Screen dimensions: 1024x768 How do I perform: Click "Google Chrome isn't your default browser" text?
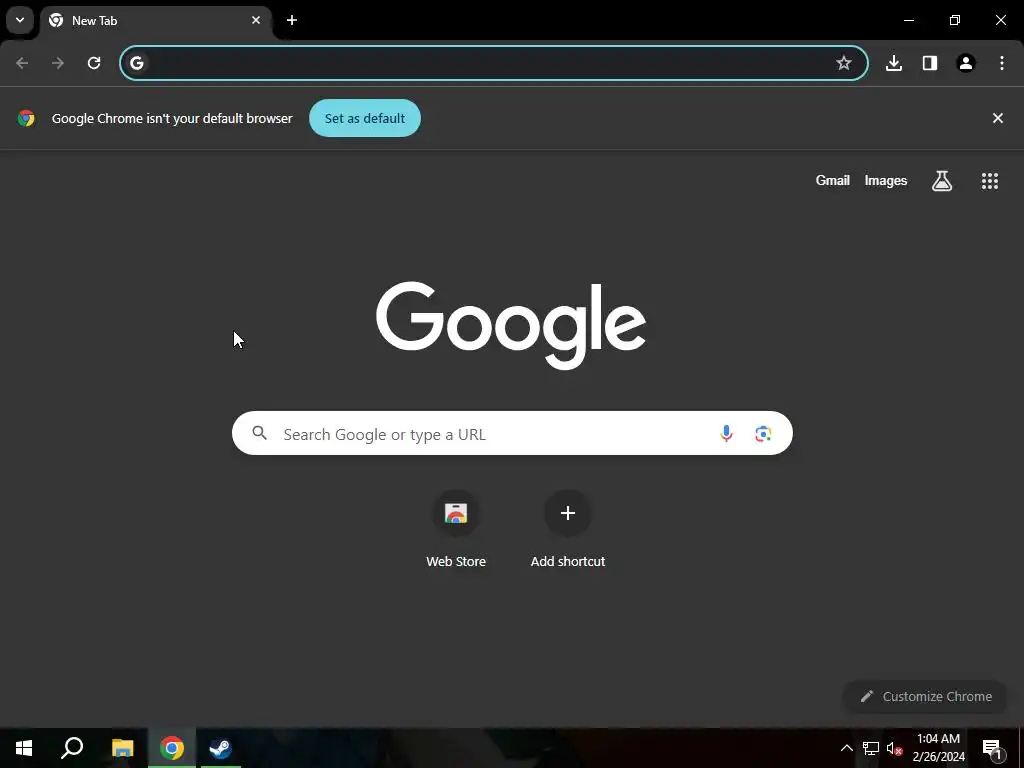172,118
